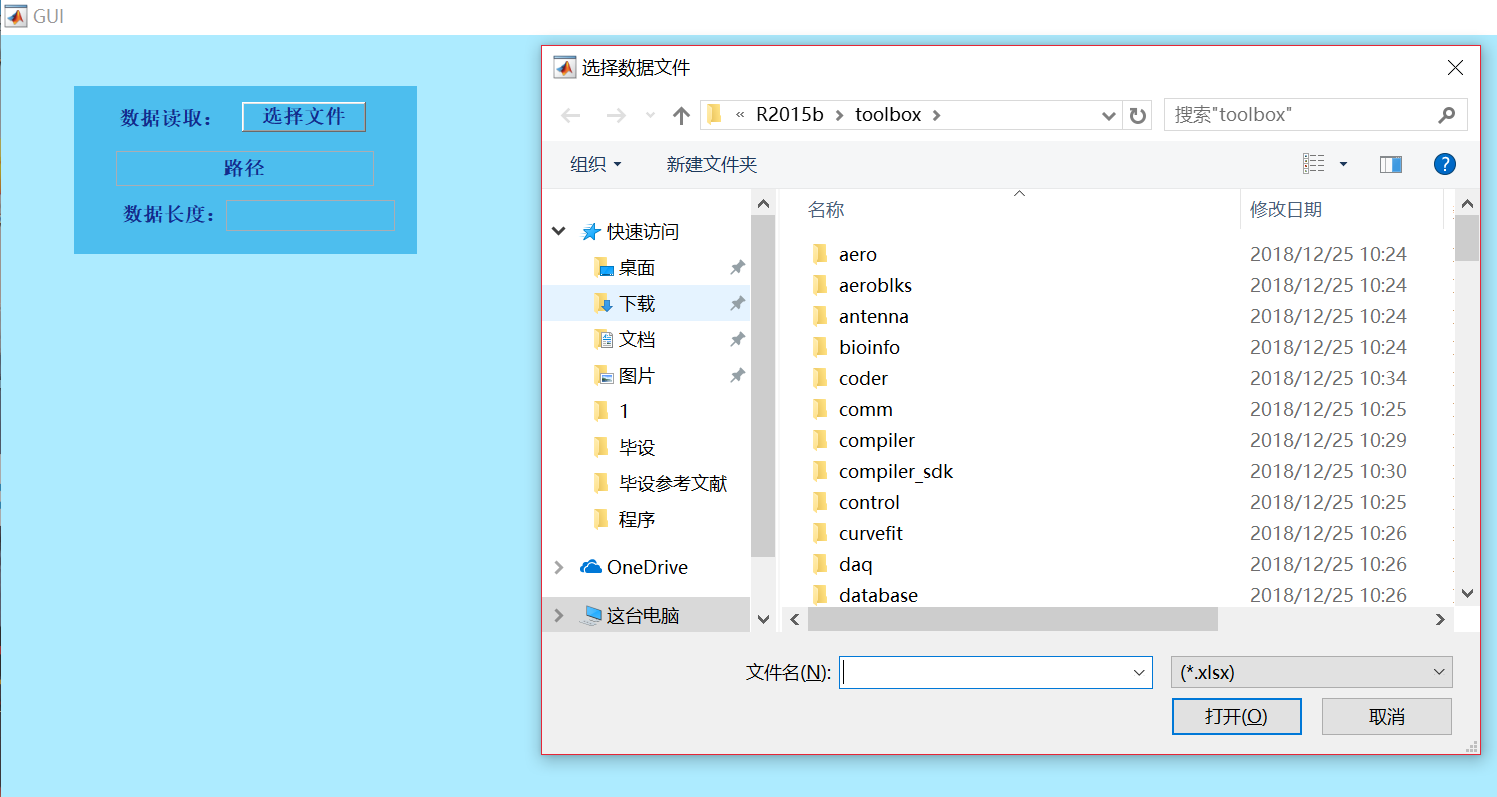
Task: Select the aeroblks folder
Action: tap(875, 286)
